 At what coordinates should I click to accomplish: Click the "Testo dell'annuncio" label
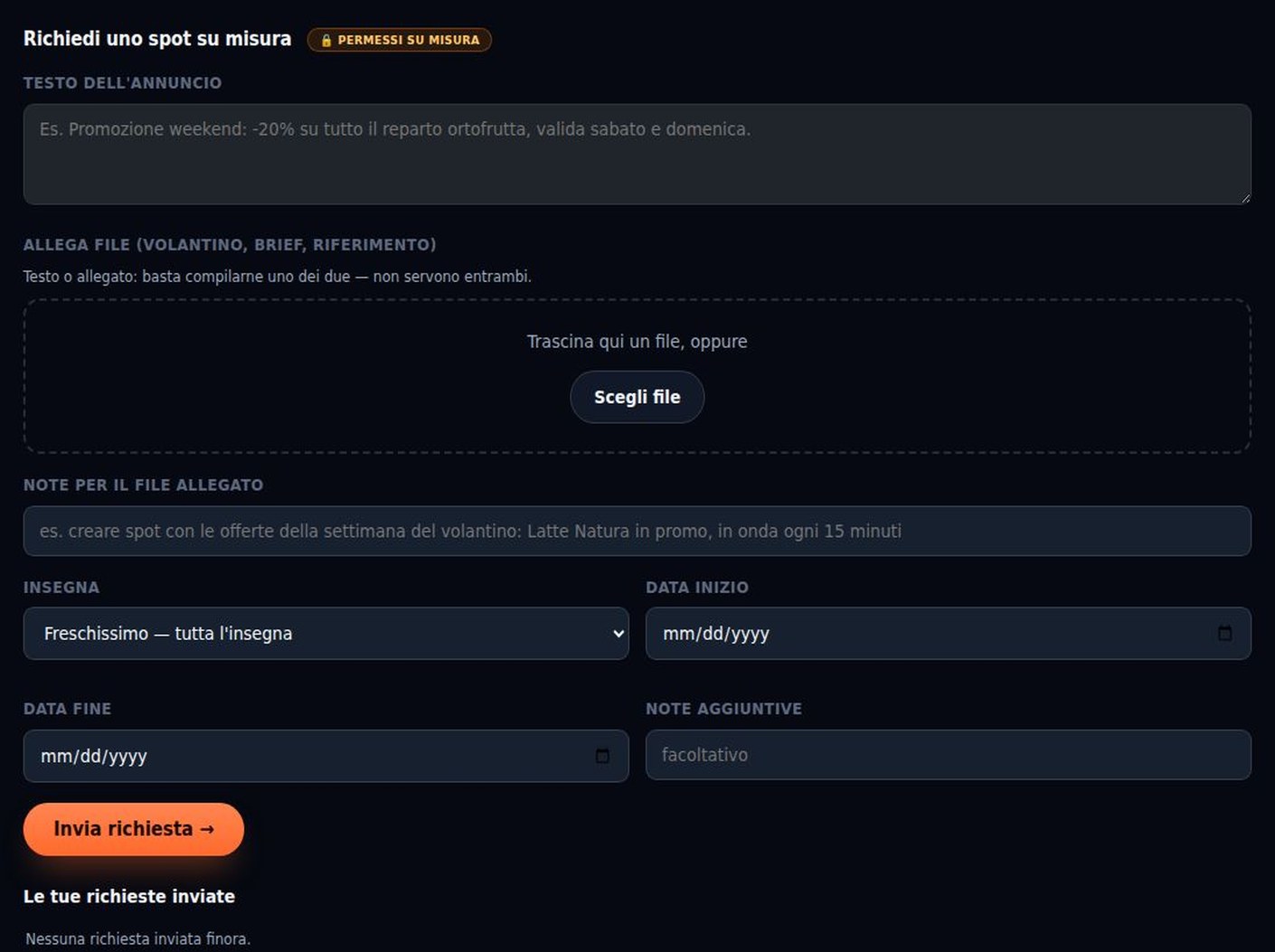(x=122, y=83)
